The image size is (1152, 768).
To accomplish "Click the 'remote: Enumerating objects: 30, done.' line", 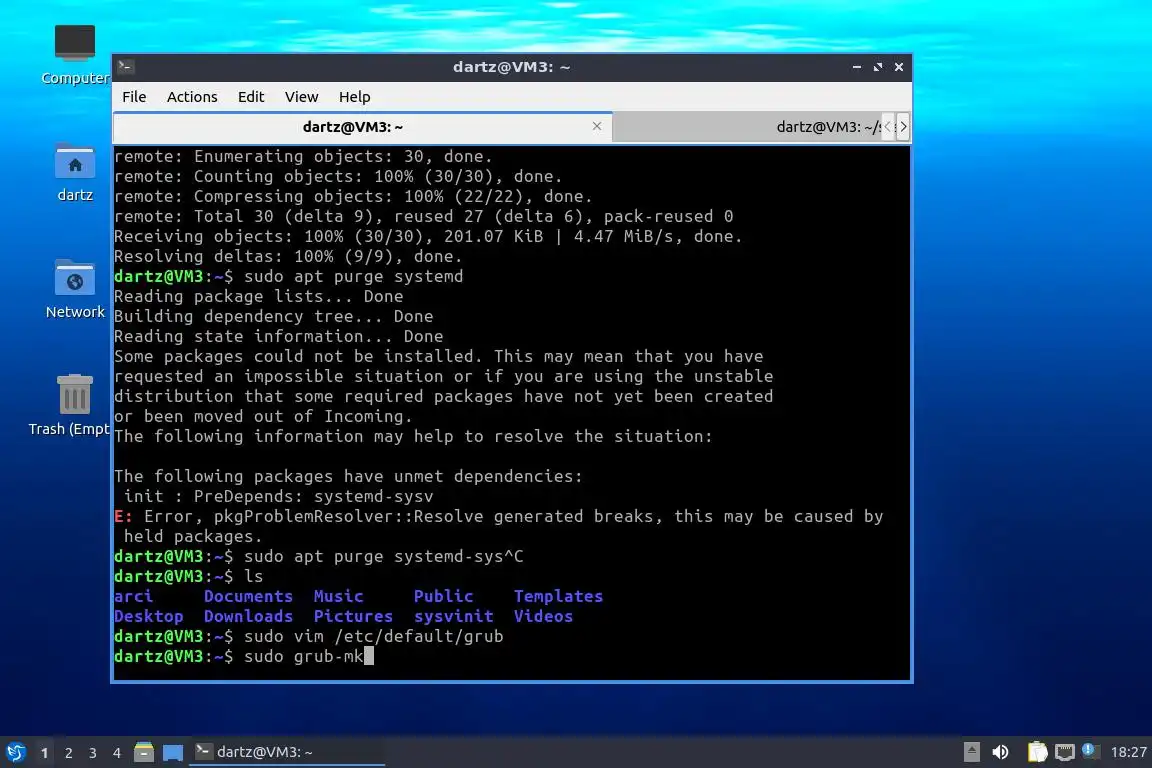I will [303, 157].
